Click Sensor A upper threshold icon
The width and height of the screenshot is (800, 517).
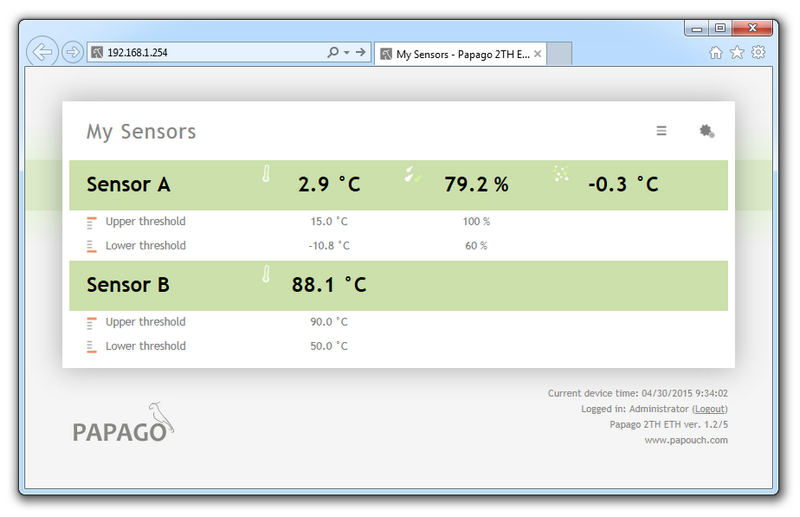(92, 222)
